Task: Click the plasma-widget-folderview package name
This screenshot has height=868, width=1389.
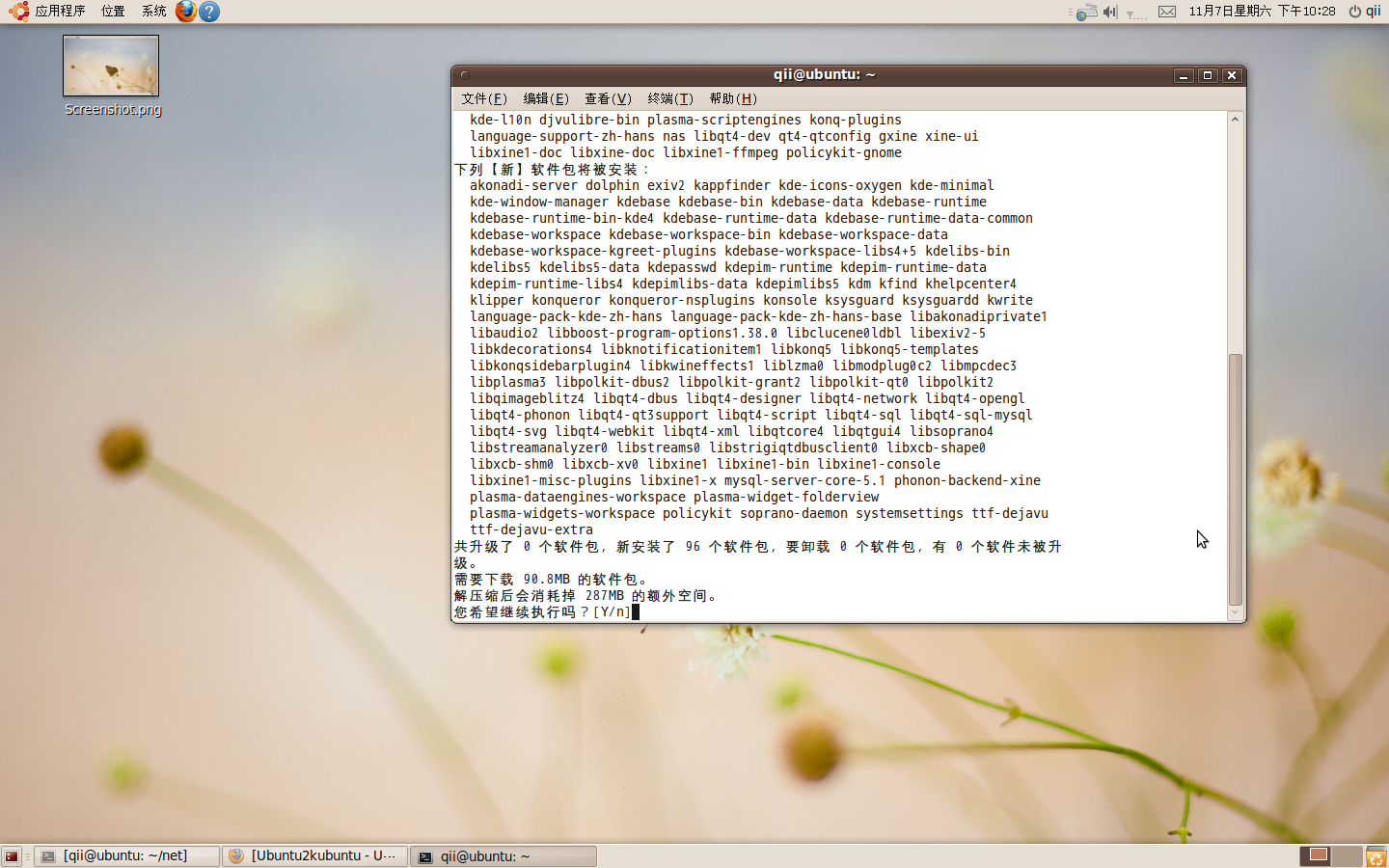Action: [x=786, y=498]
